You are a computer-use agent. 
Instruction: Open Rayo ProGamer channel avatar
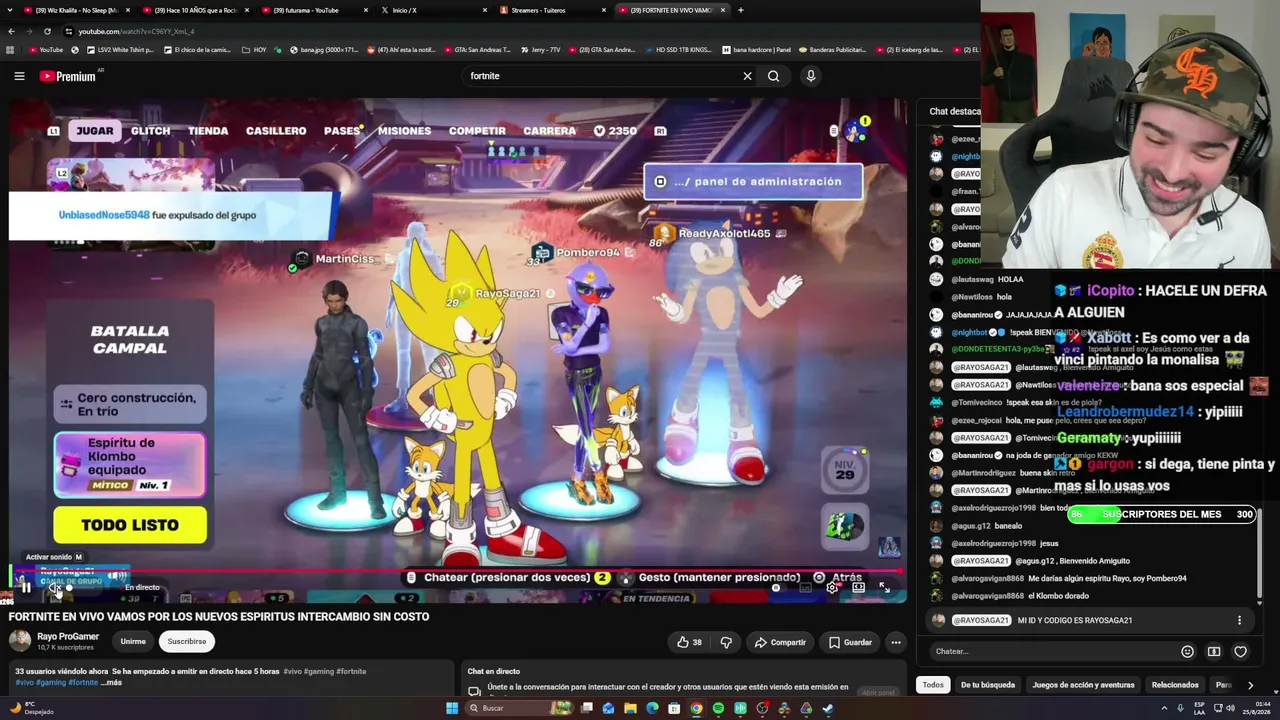tap(19, 641)
